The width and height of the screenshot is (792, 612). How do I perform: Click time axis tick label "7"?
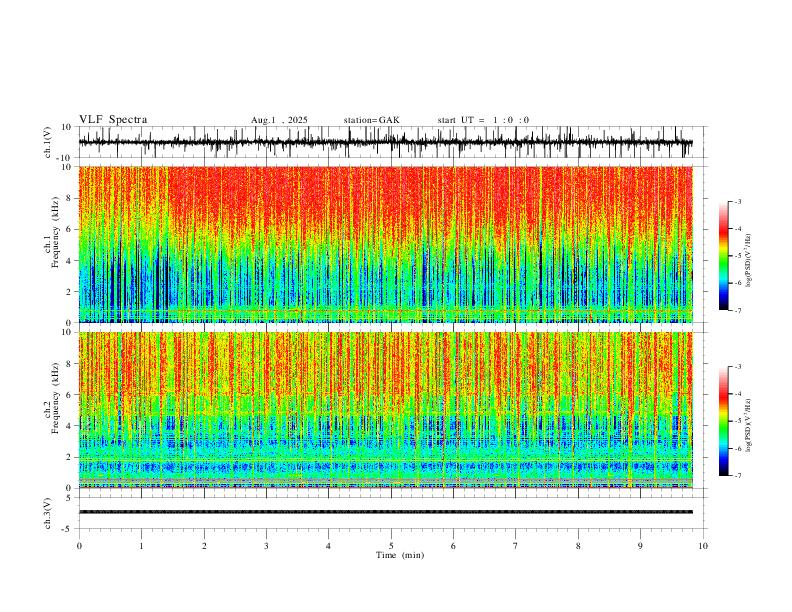(516, 546)
